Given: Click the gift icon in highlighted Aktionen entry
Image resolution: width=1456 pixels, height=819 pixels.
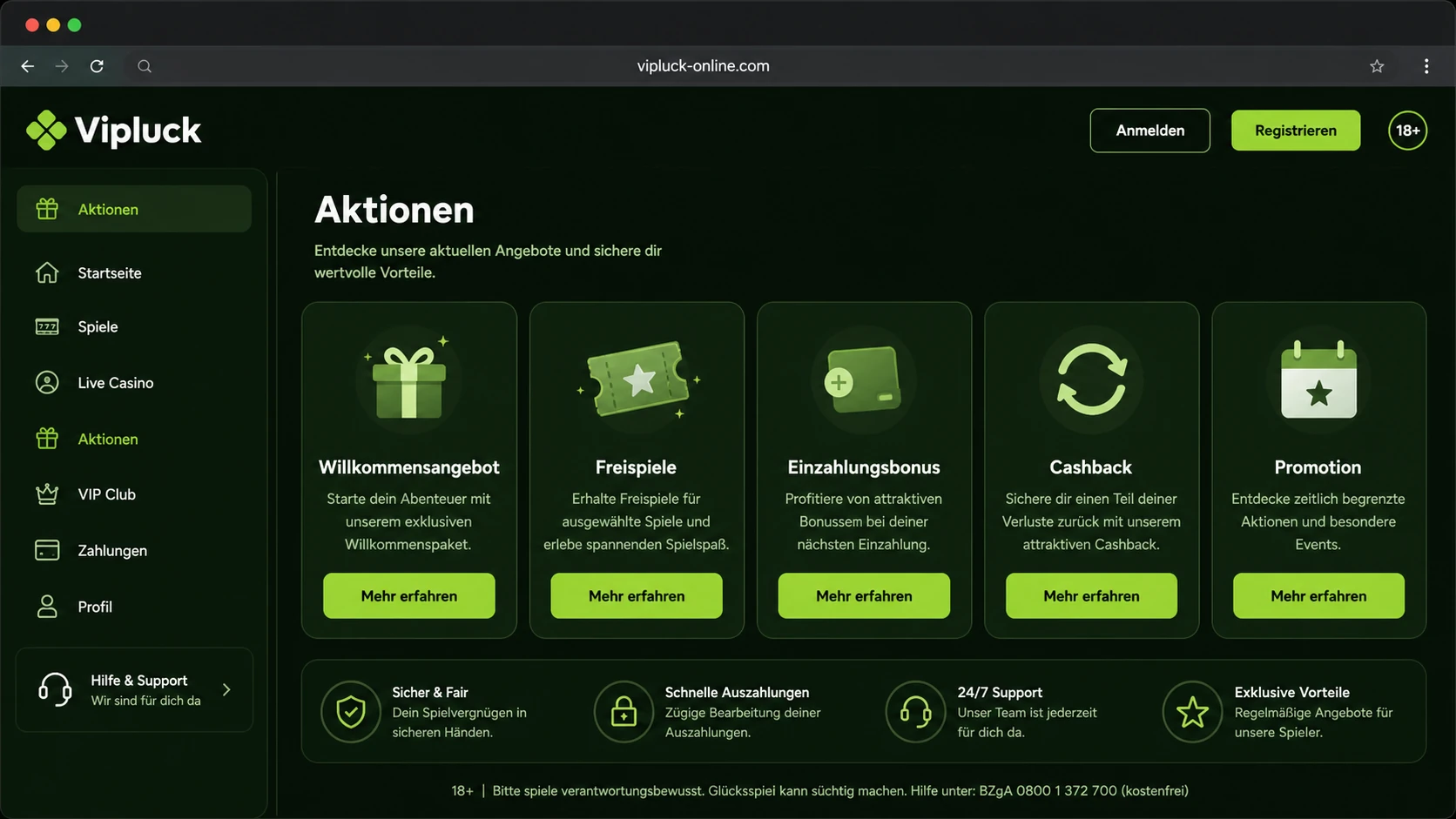Looking at the screenshot, I should pos(47,209).
